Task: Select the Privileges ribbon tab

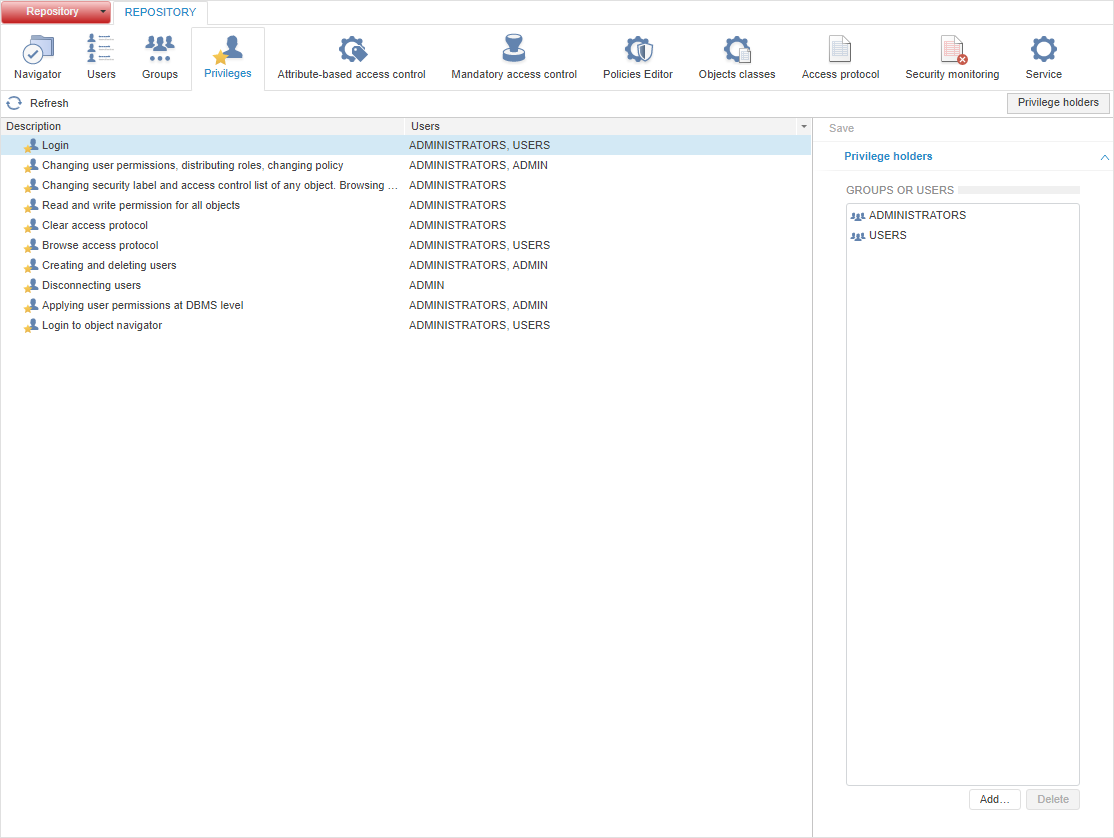Action: (228, 58)
